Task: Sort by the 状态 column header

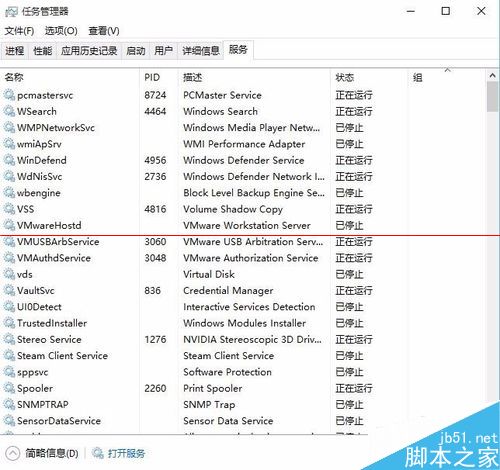Action: [x=369, y=78]
